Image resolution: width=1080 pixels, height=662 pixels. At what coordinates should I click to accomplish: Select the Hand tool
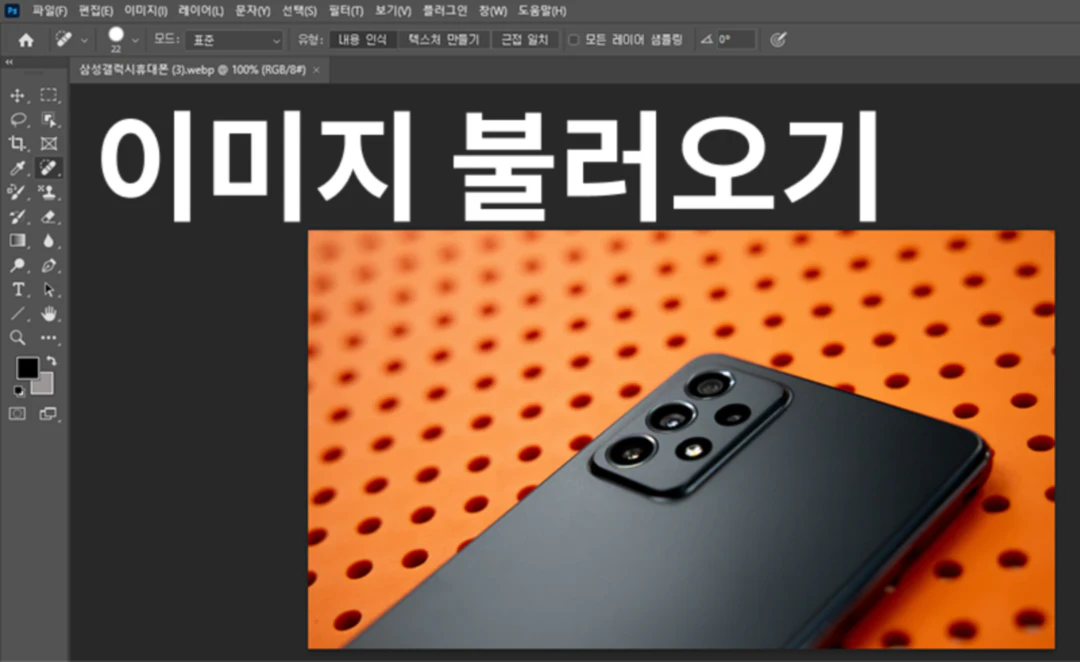[x=48, y=313]
